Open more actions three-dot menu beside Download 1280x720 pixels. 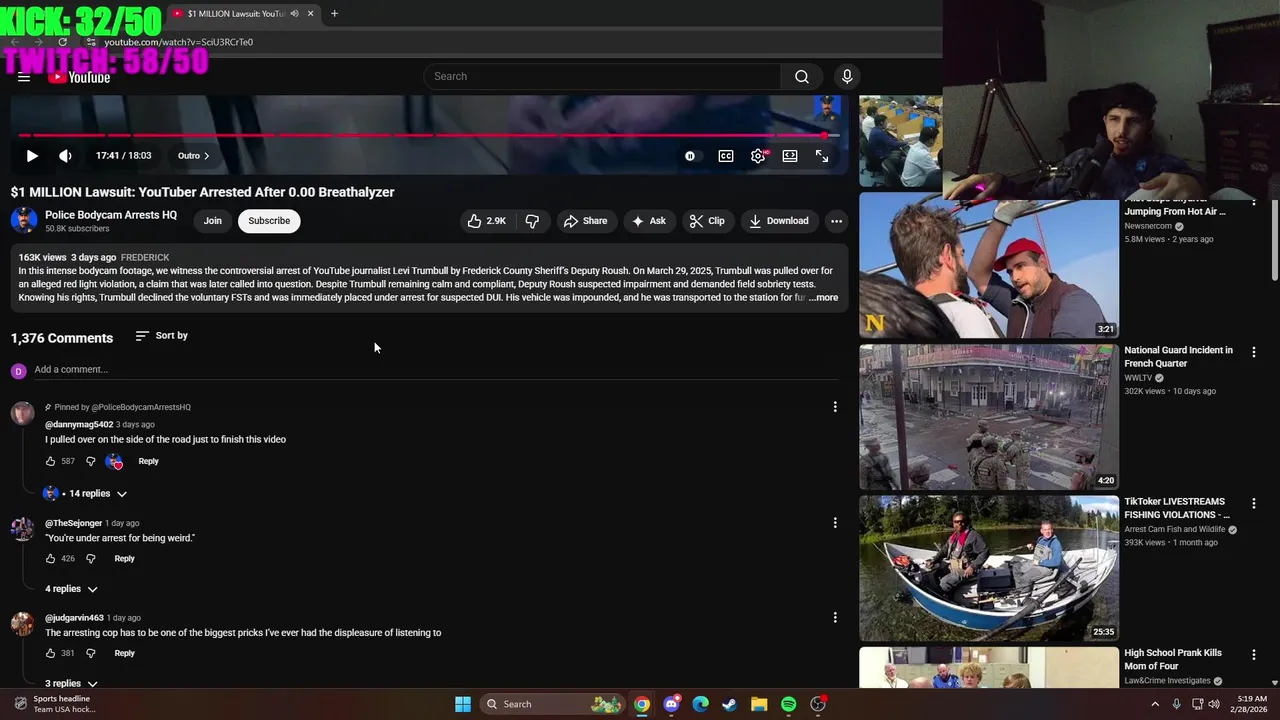point(836,221)
